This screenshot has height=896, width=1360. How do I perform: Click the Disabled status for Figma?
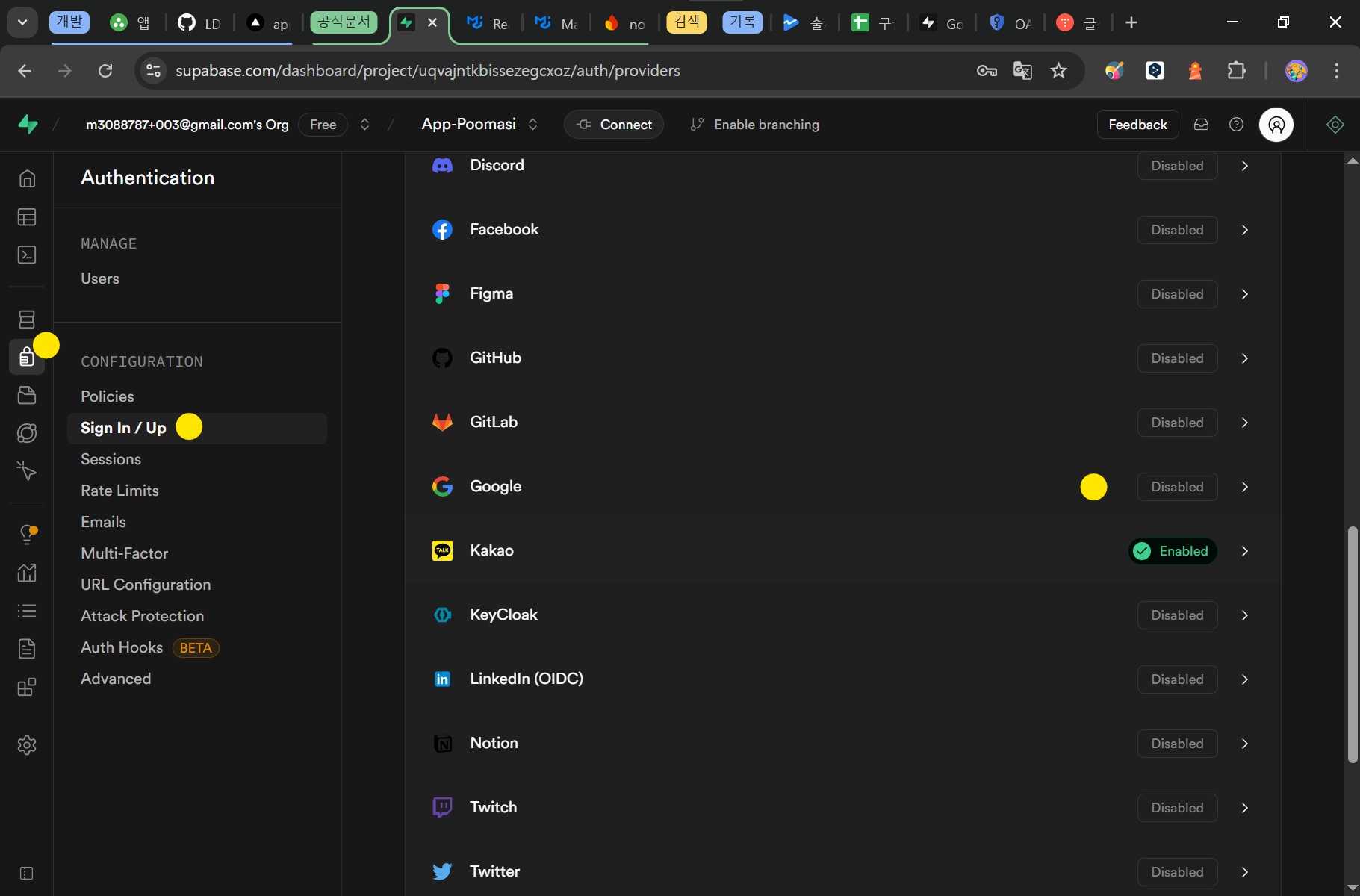coord(1177,294)
